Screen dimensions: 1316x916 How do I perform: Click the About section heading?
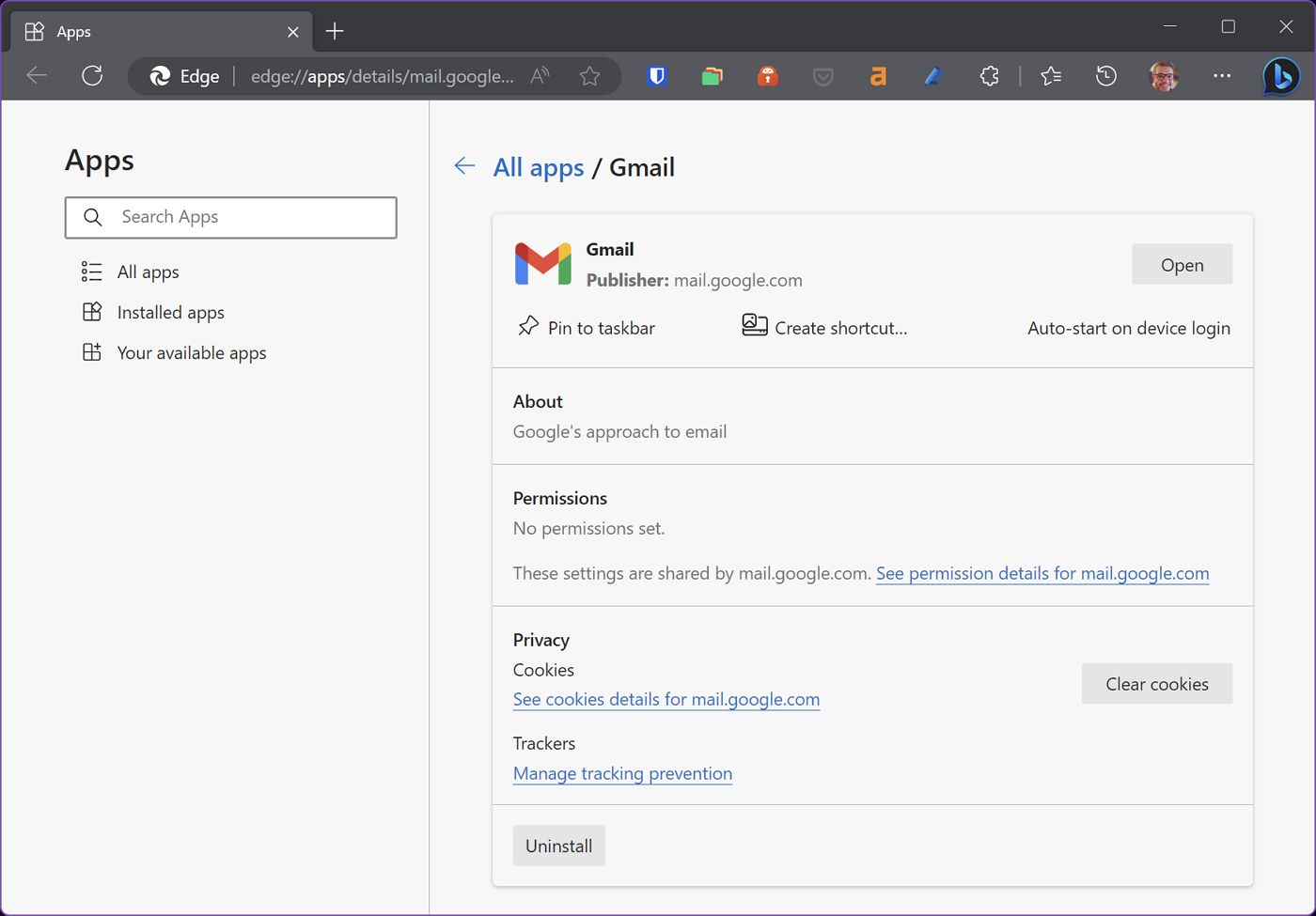point(538,401)
